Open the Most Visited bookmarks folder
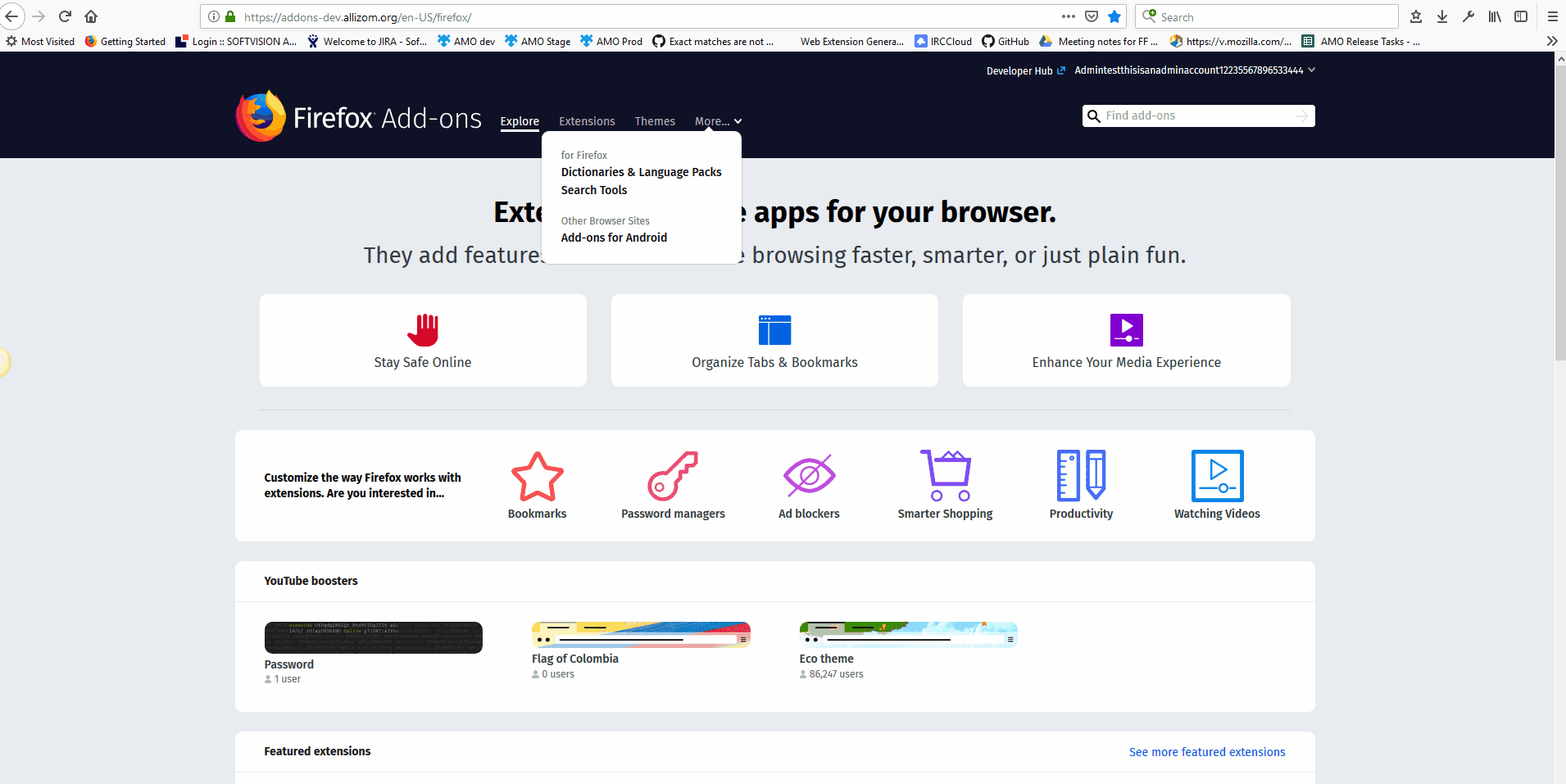Image resolution: width=1566 pixels, height=784 pixels. click(40, 41)
